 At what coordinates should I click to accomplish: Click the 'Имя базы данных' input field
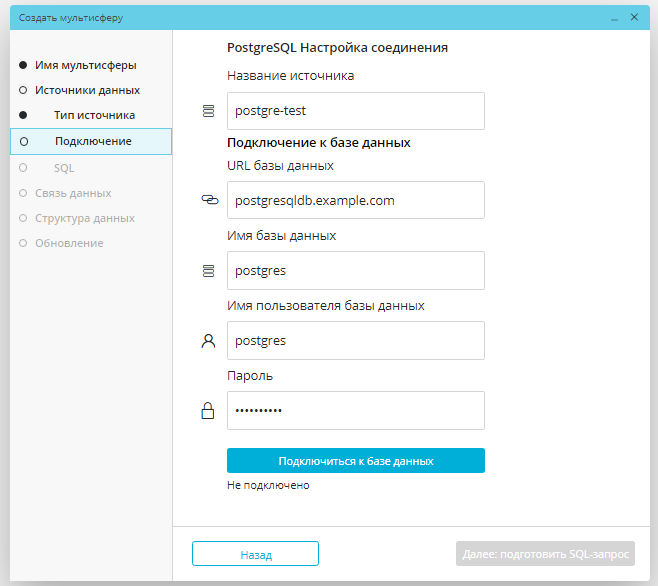point(356,270)
